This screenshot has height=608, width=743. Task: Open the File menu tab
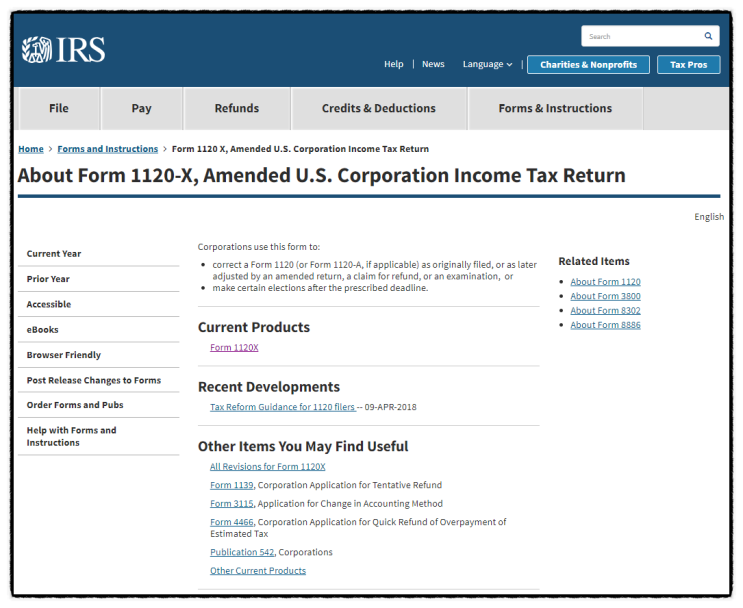point(59,108)
